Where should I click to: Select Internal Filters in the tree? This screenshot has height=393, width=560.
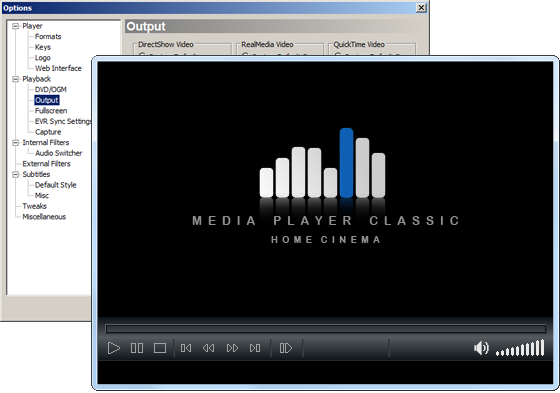tap(46, 143)
